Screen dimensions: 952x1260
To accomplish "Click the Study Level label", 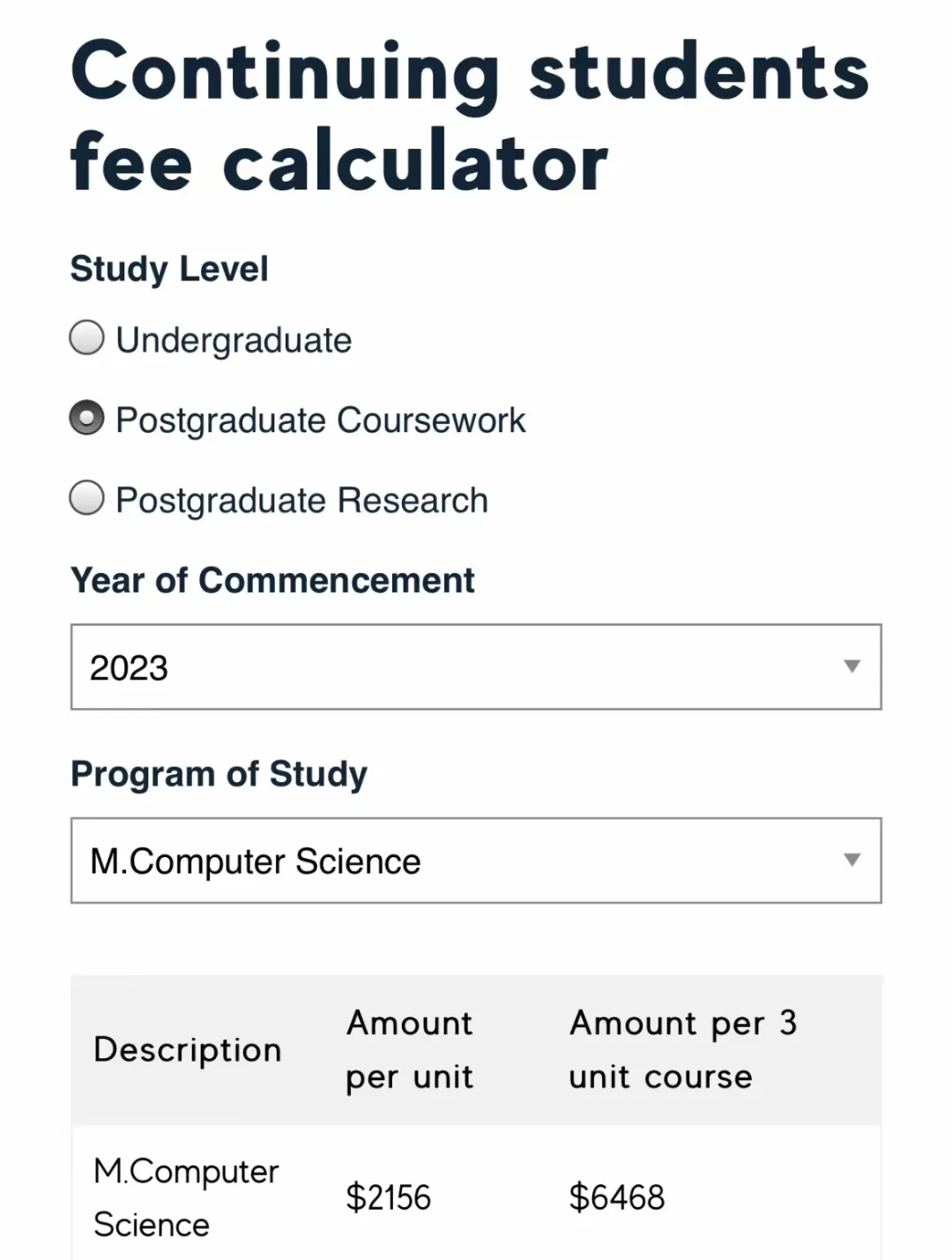I will tap(169, 269).
